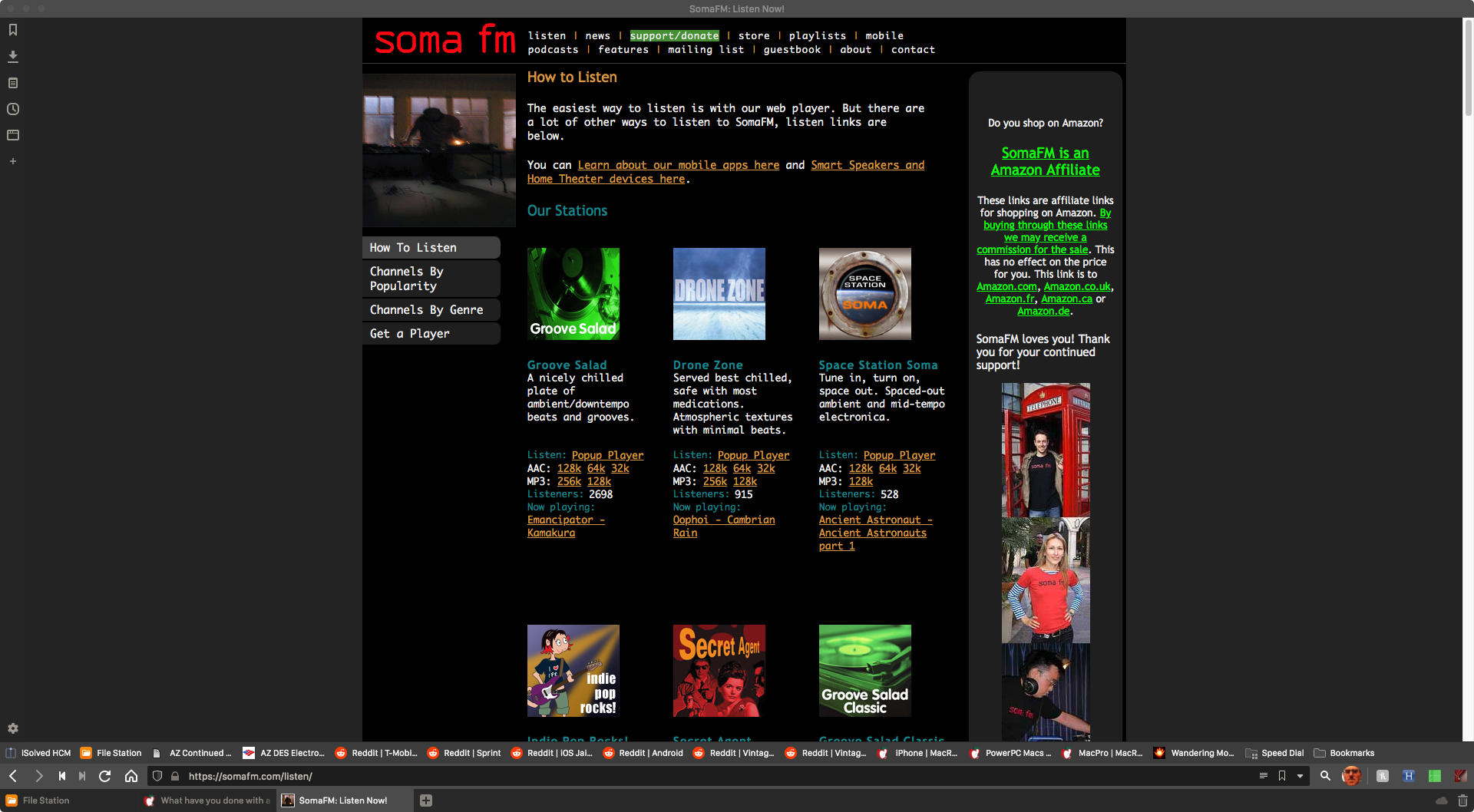Viewport: 1474px width, 812px height.
Task: Open the History panel in the sidebar
Action: click(x=13, y=109)
